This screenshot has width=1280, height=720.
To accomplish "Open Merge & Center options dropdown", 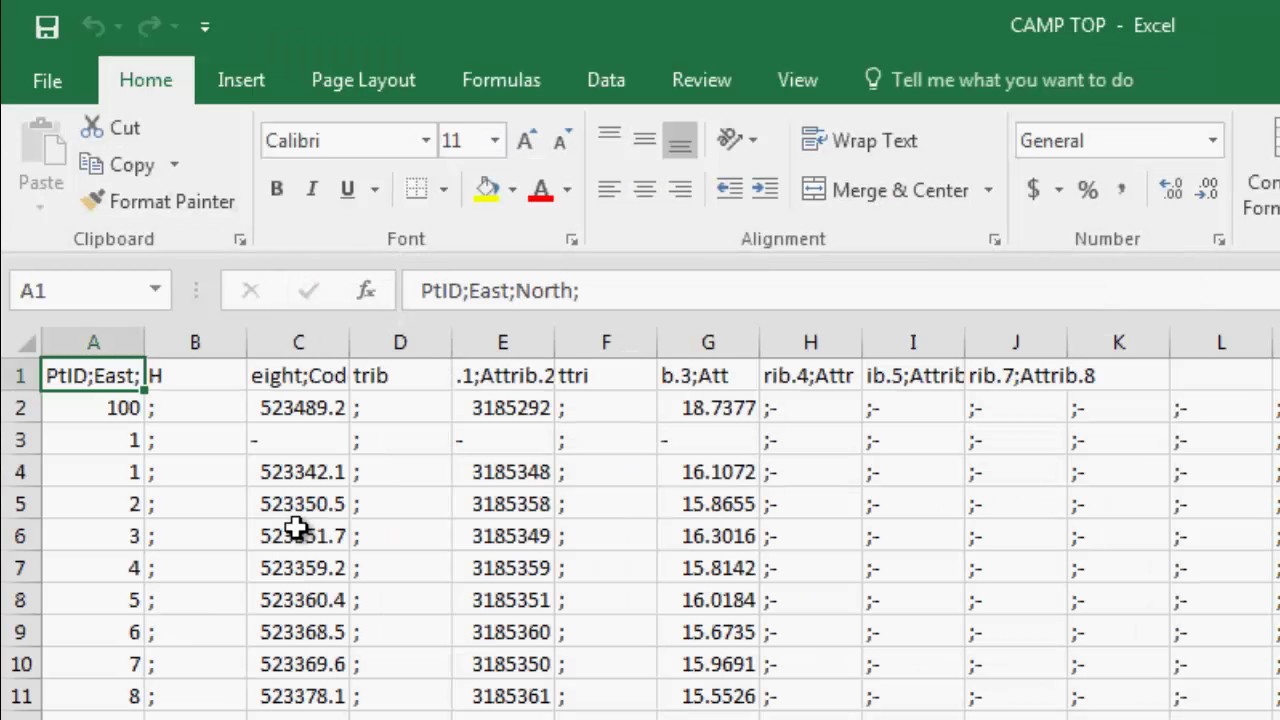I will click(x=988, y=190).
